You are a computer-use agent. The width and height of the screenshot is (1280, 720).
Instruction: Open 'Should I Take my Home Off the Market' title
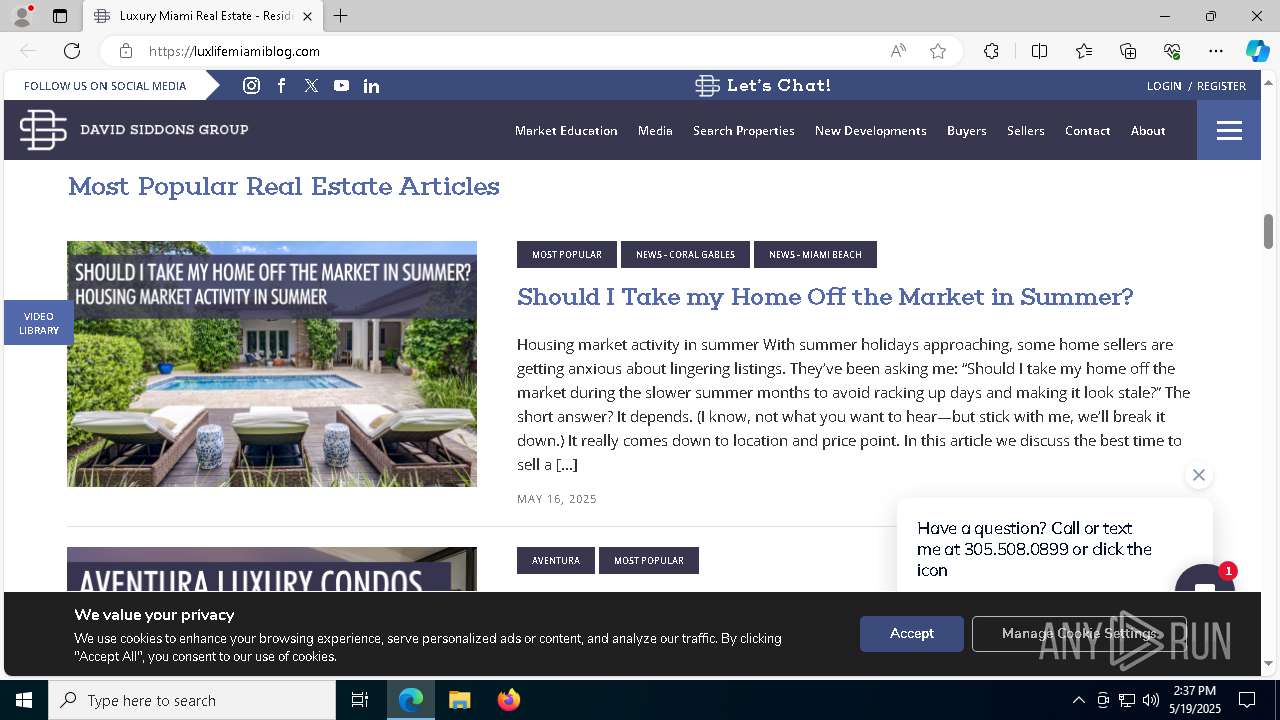pos(825,297)
